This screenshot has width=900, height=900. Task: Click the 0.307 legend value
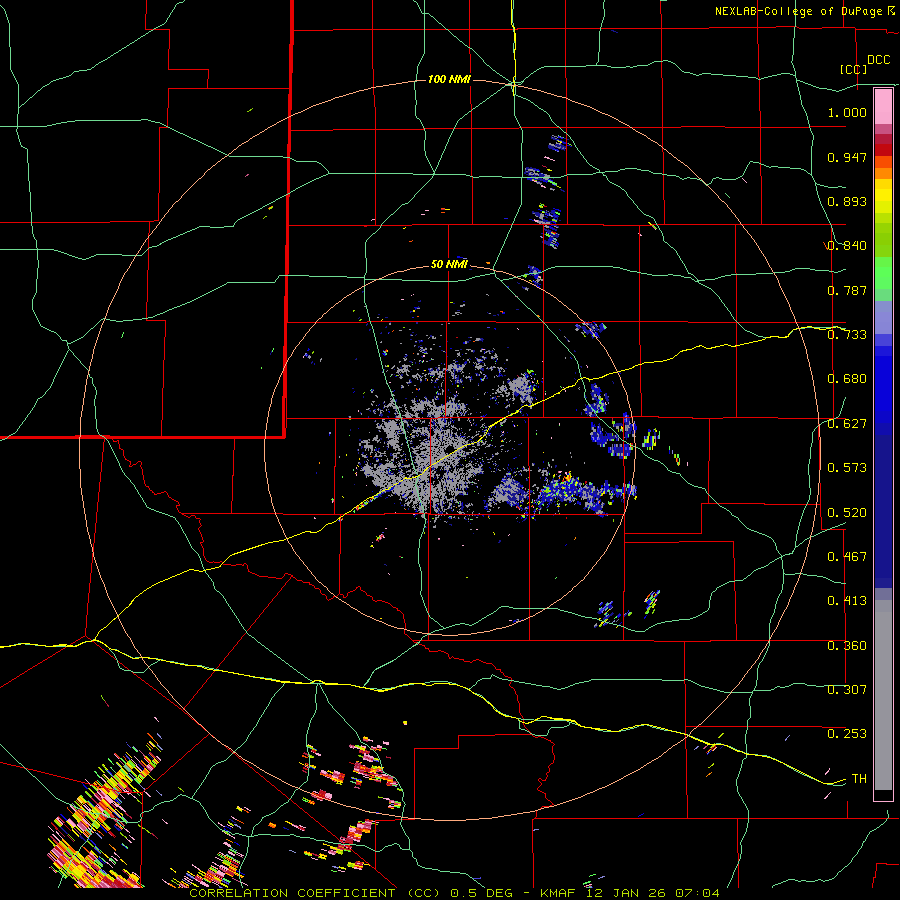847,689
